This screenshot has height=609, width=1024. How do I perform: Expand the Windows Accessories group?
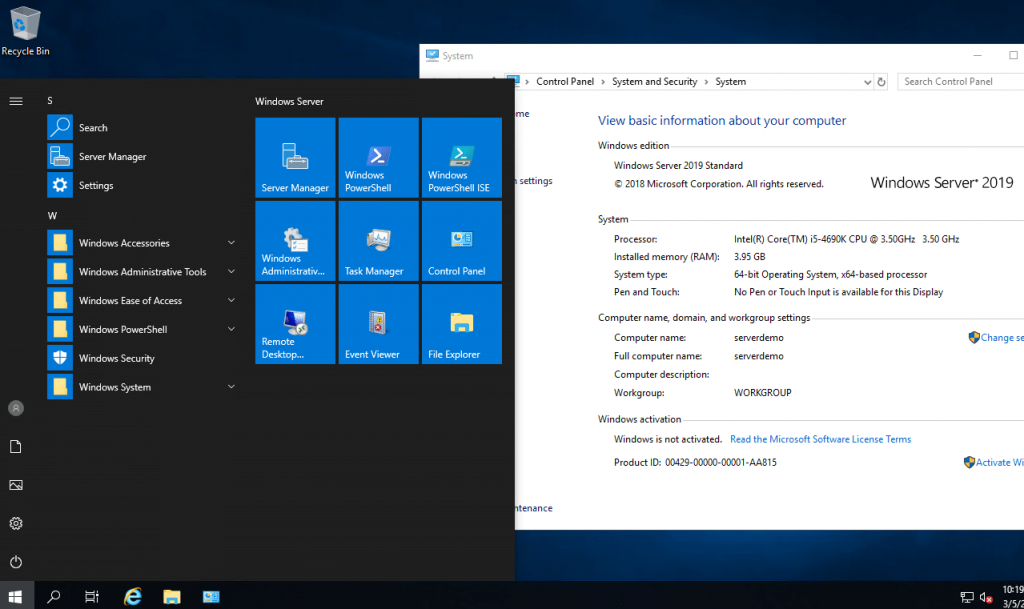point(231,242)
